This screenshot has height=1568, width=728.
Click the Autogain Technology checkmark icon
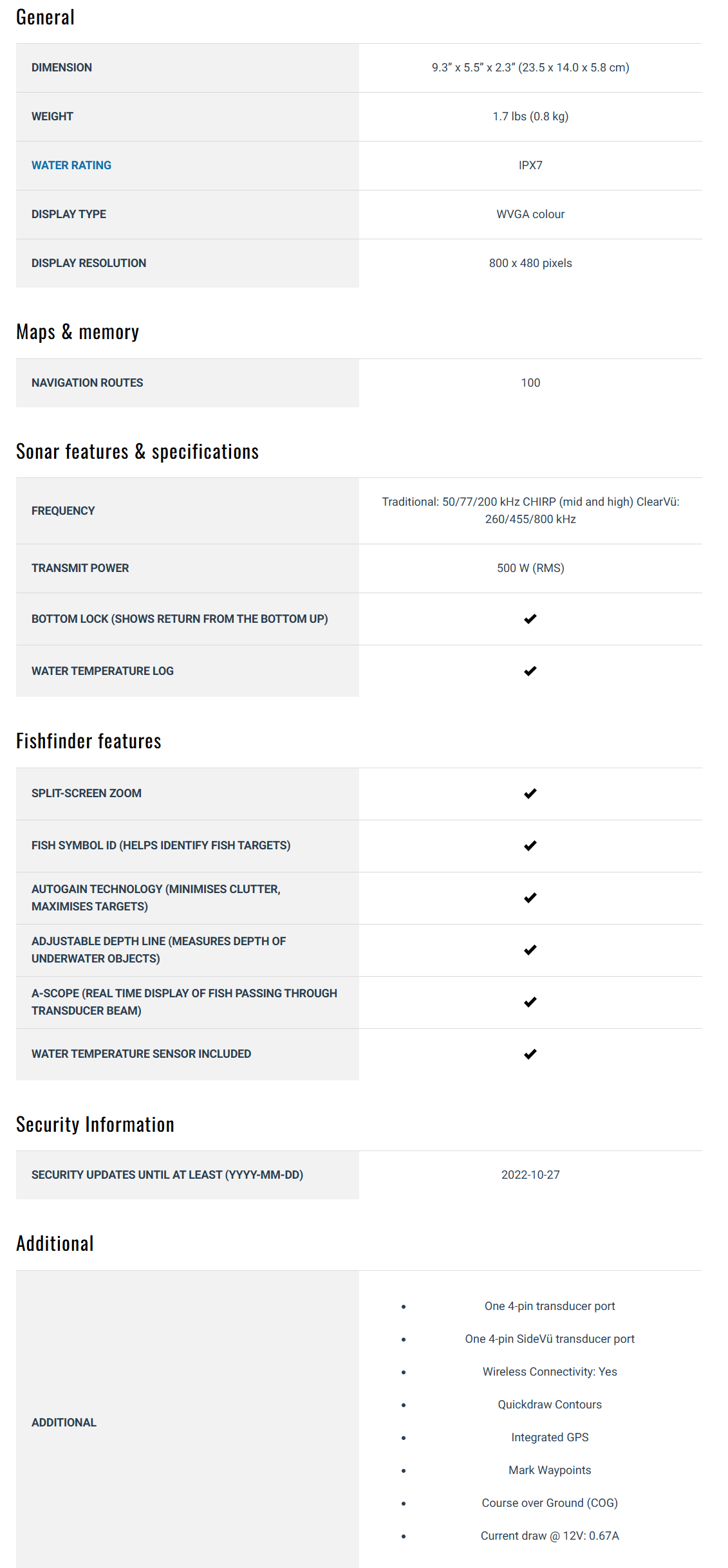[x=530, y=898]
